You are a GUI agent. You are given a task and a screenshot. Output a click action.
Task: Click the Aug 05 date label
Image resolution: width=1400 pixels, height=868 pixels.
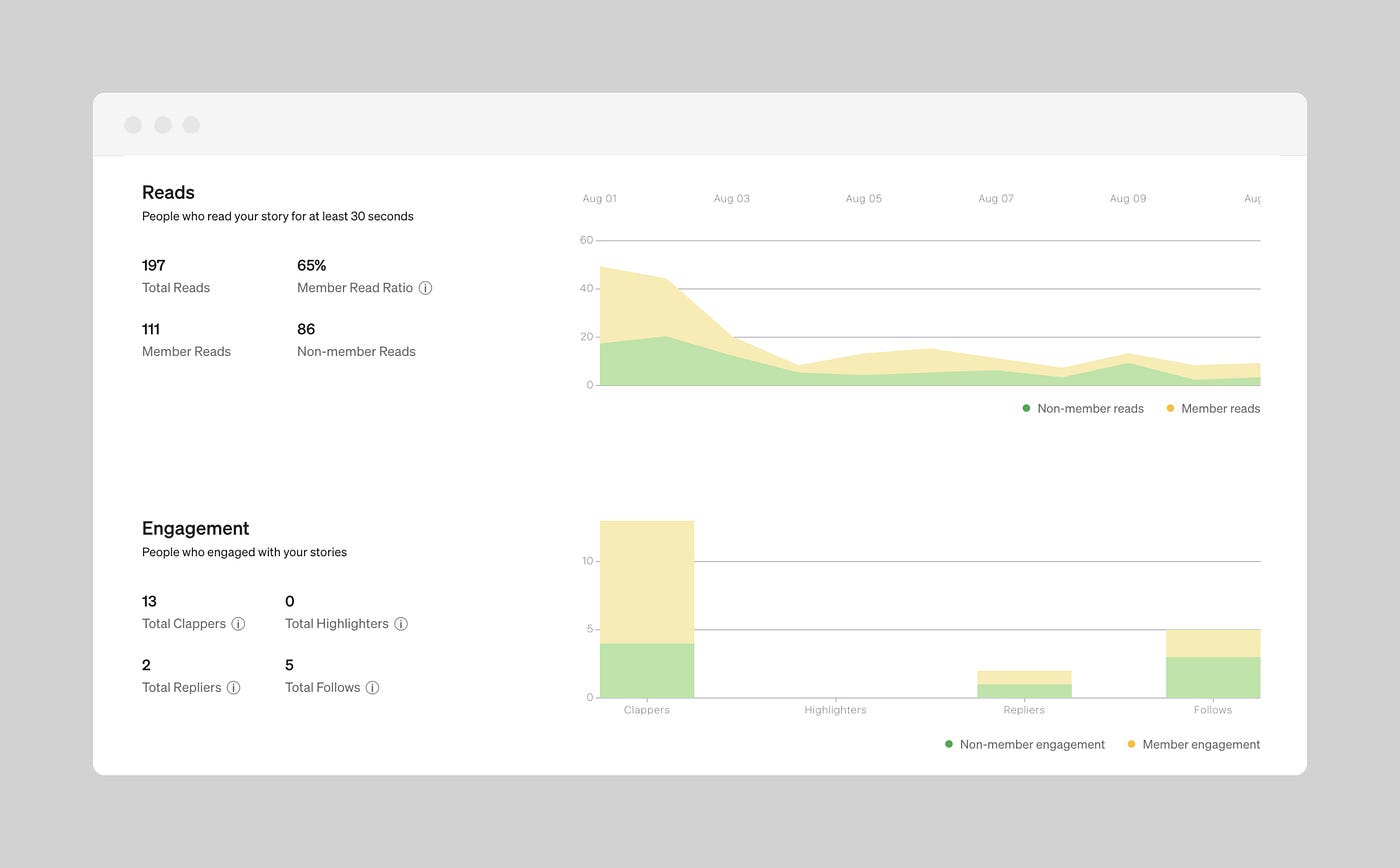864,199
